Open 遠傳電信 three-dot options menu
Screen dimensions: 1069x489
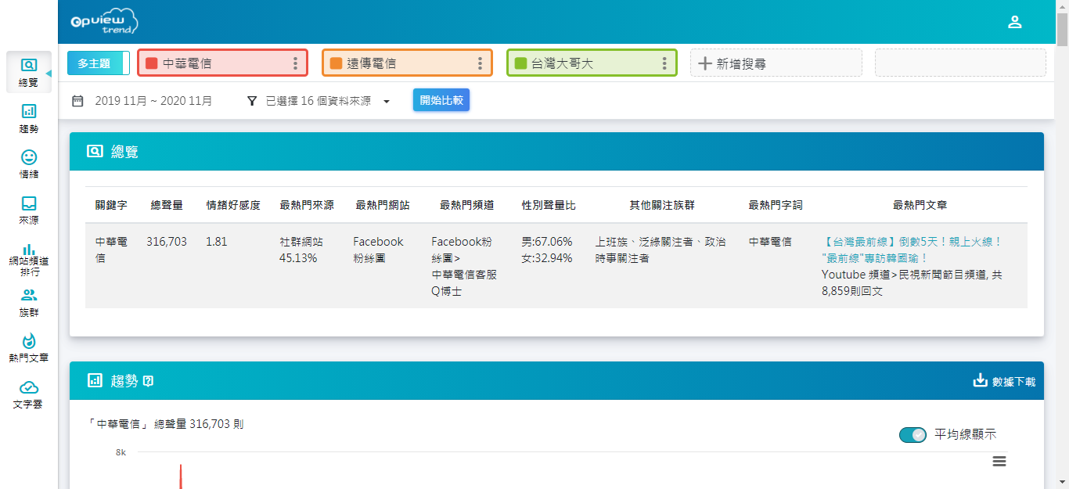(x=480, y=63)
